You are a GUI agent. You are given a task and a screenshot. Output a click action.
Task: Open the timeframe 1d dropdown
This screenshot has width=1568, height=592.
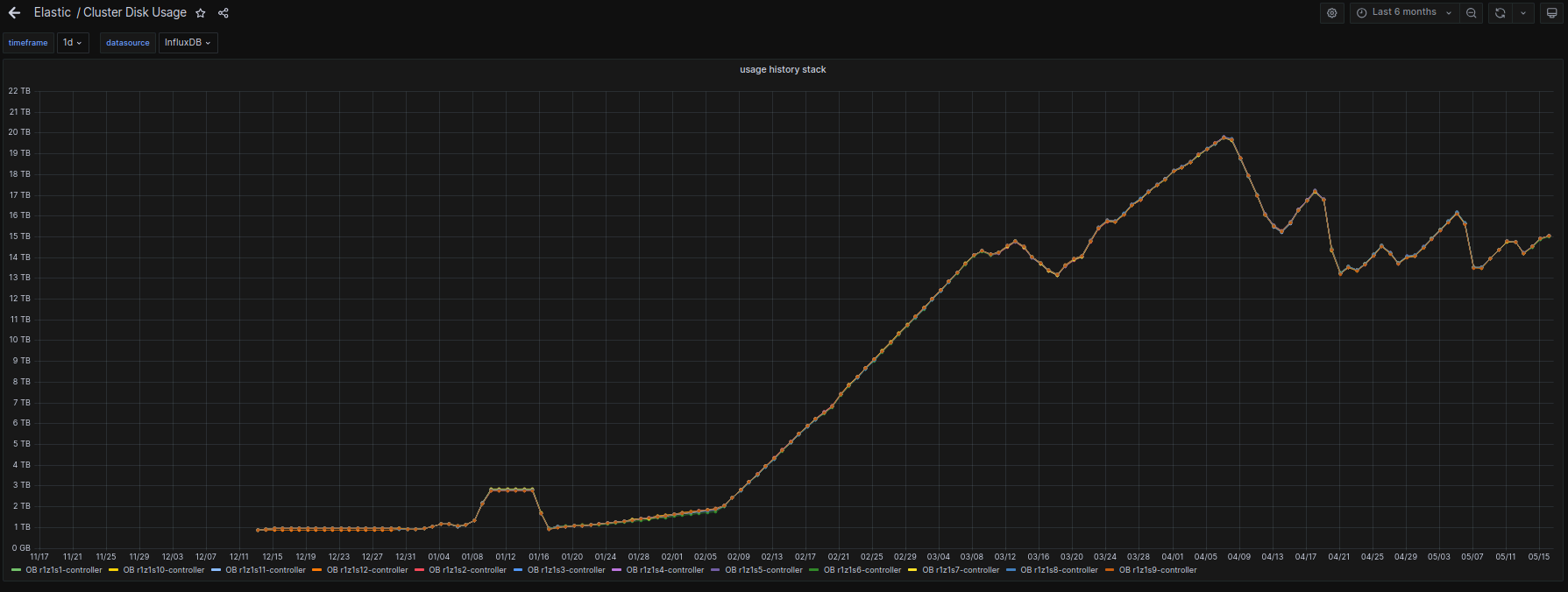click(73, 43)
